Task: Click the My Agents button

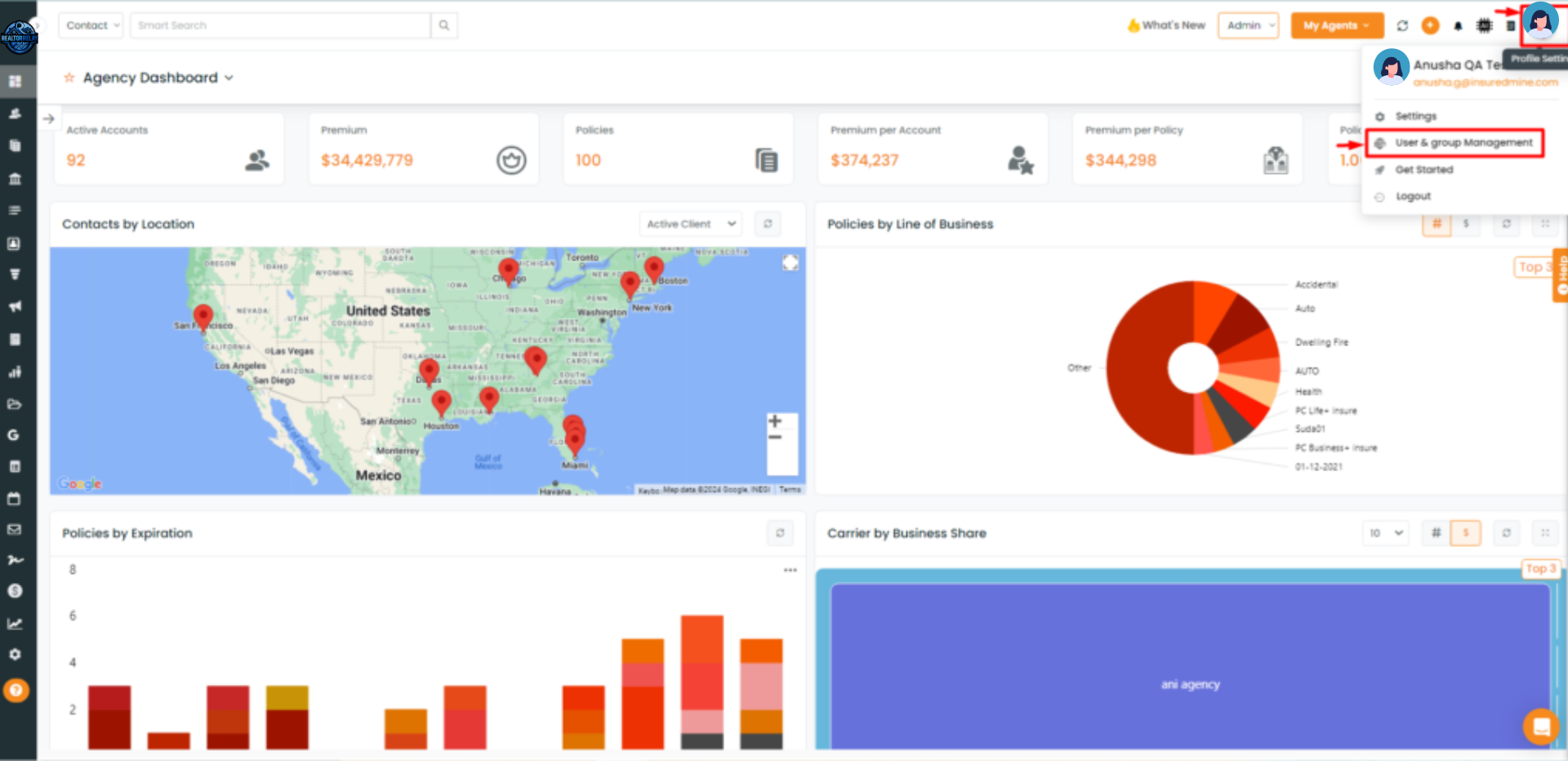Action: pyautogui.click(x=1336, y=25)
